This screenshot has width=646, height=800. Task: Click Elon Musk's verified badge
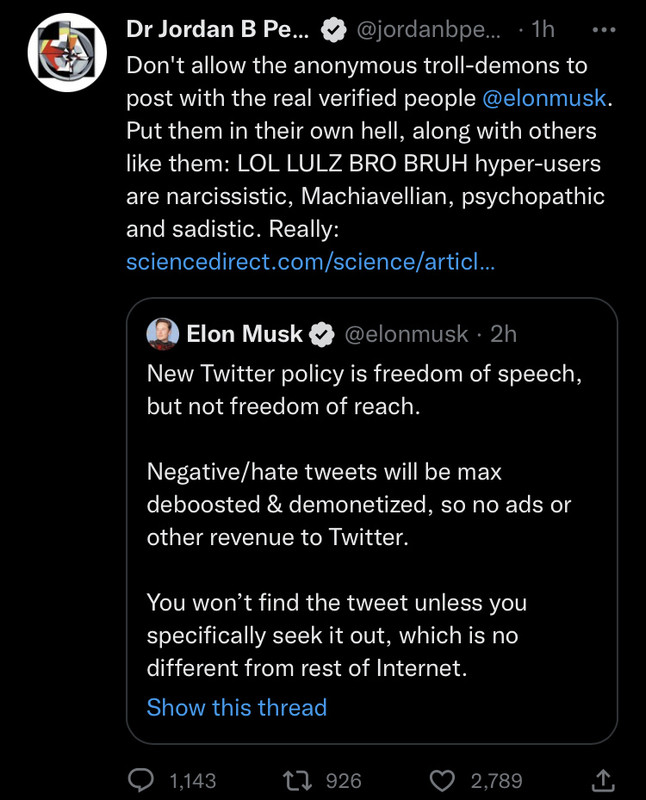click(321, 334)
